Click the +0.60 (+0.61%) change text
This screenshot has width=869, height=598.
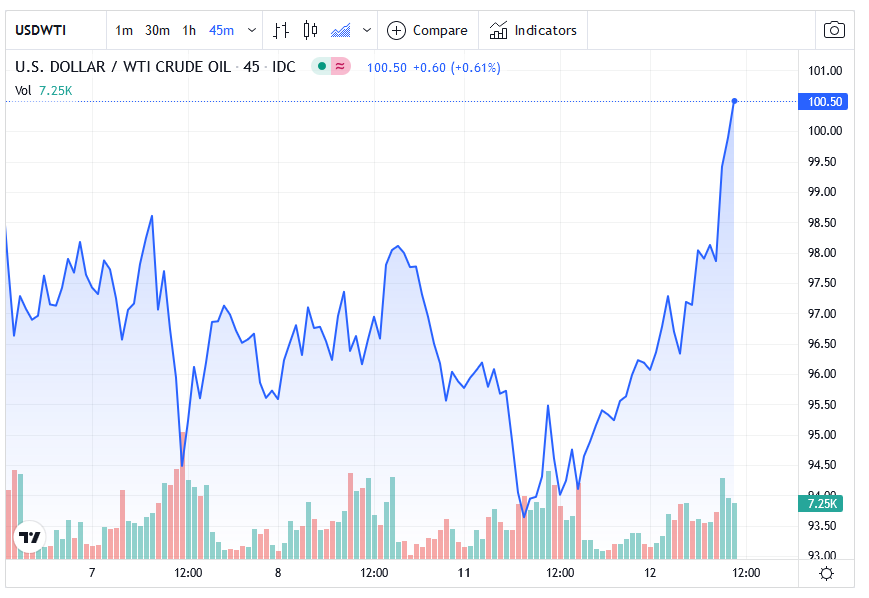click(457, 68)
